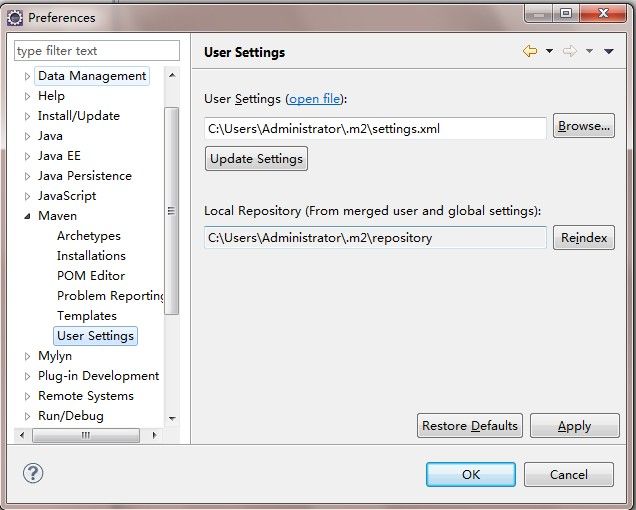Open the Installations preference page
The image size is (636, 510).
tap(91, 256)
